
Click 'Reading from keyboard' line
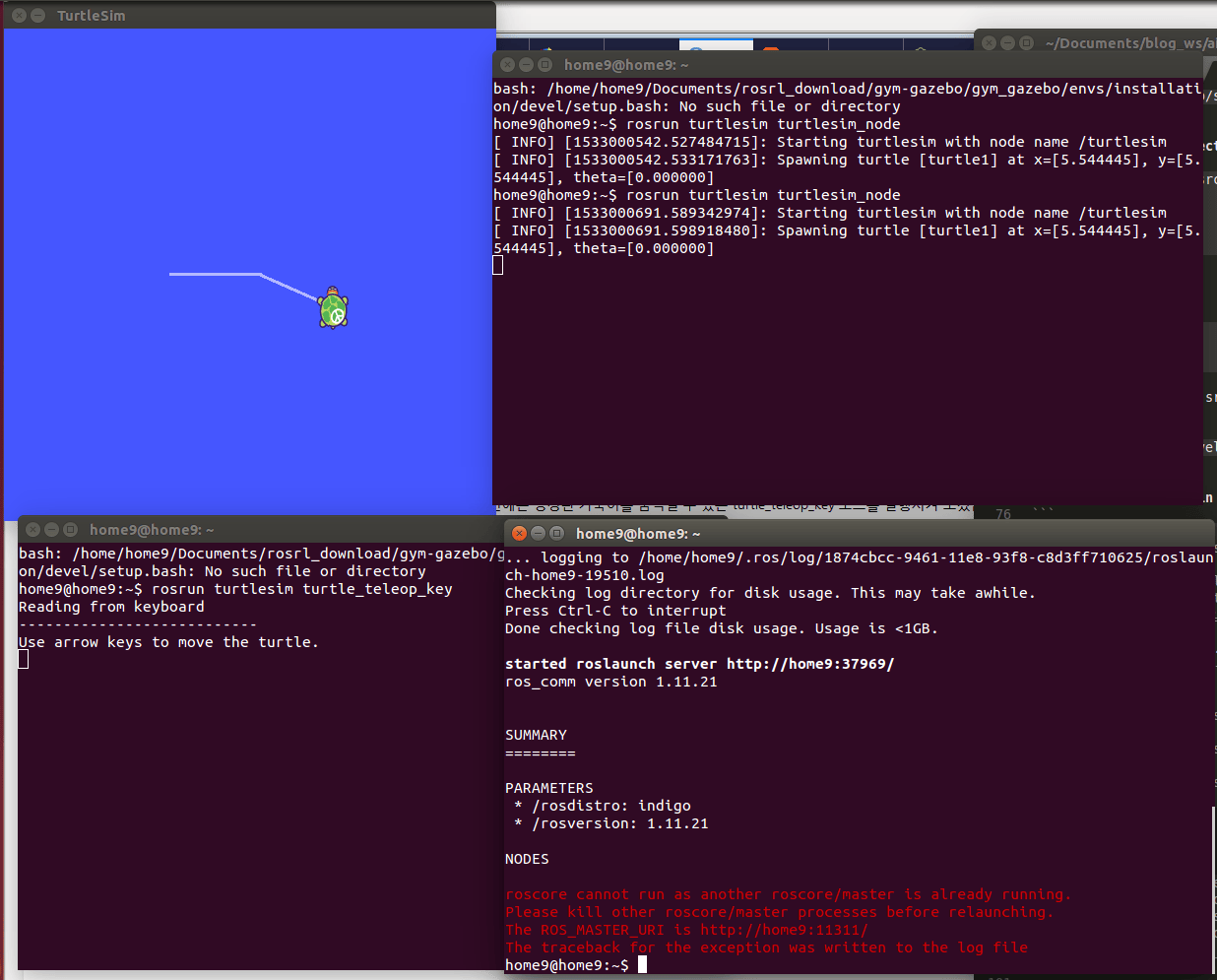point(111,607)
